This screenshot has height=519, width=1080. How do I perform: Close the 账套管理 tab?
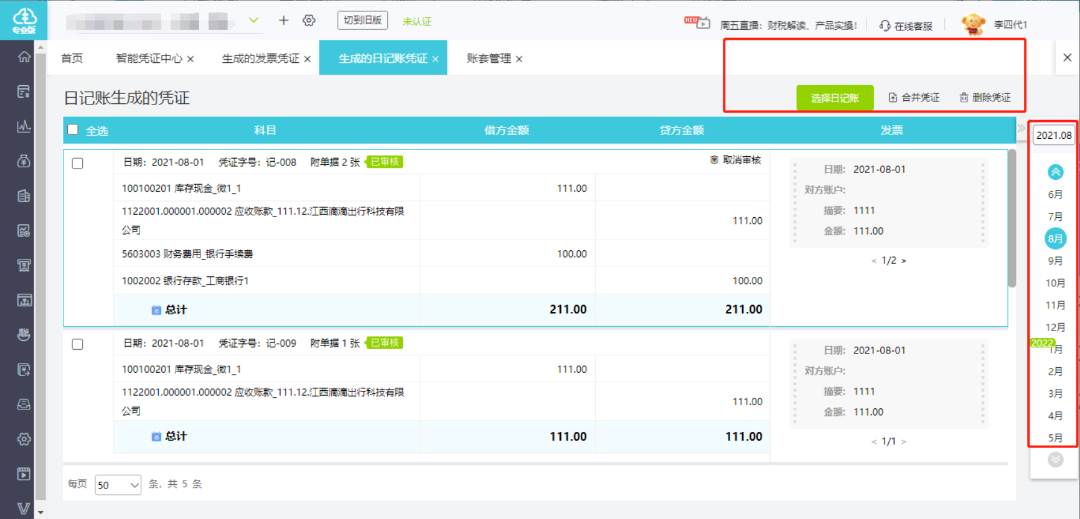(519, 59)
